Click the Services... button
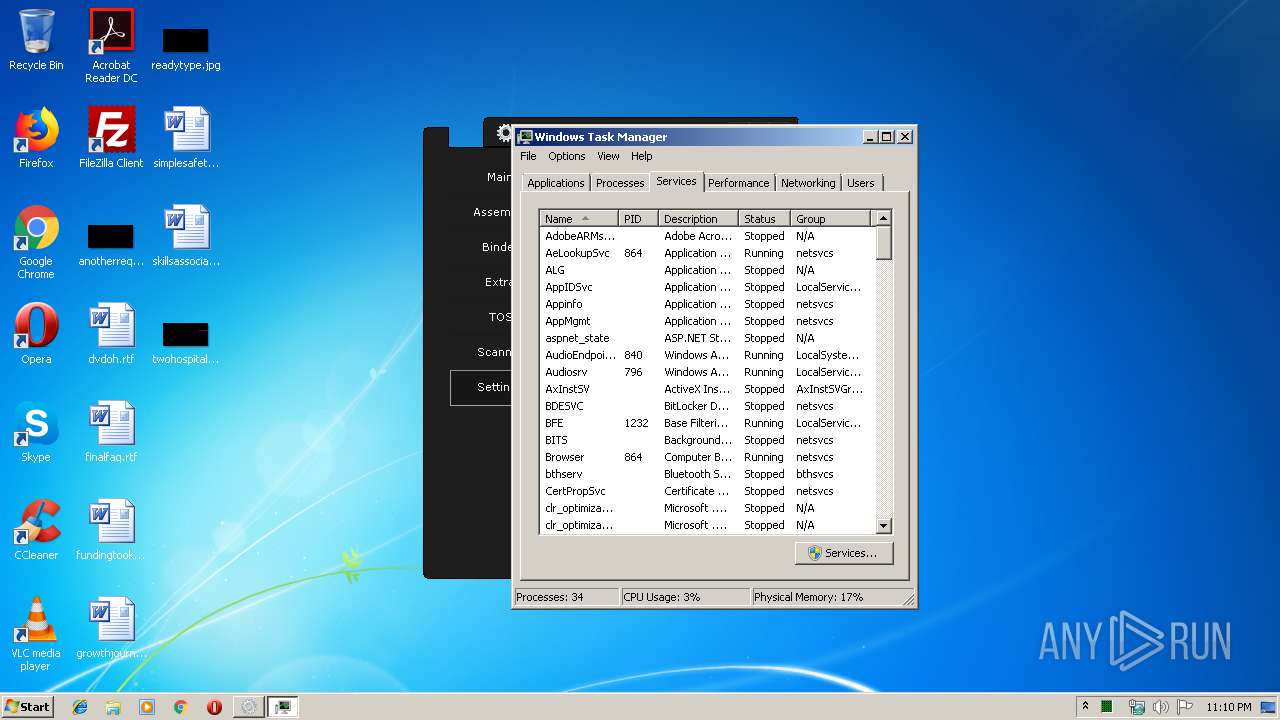The height and width of the screenshot is (720, 1280). click(844, 553)
